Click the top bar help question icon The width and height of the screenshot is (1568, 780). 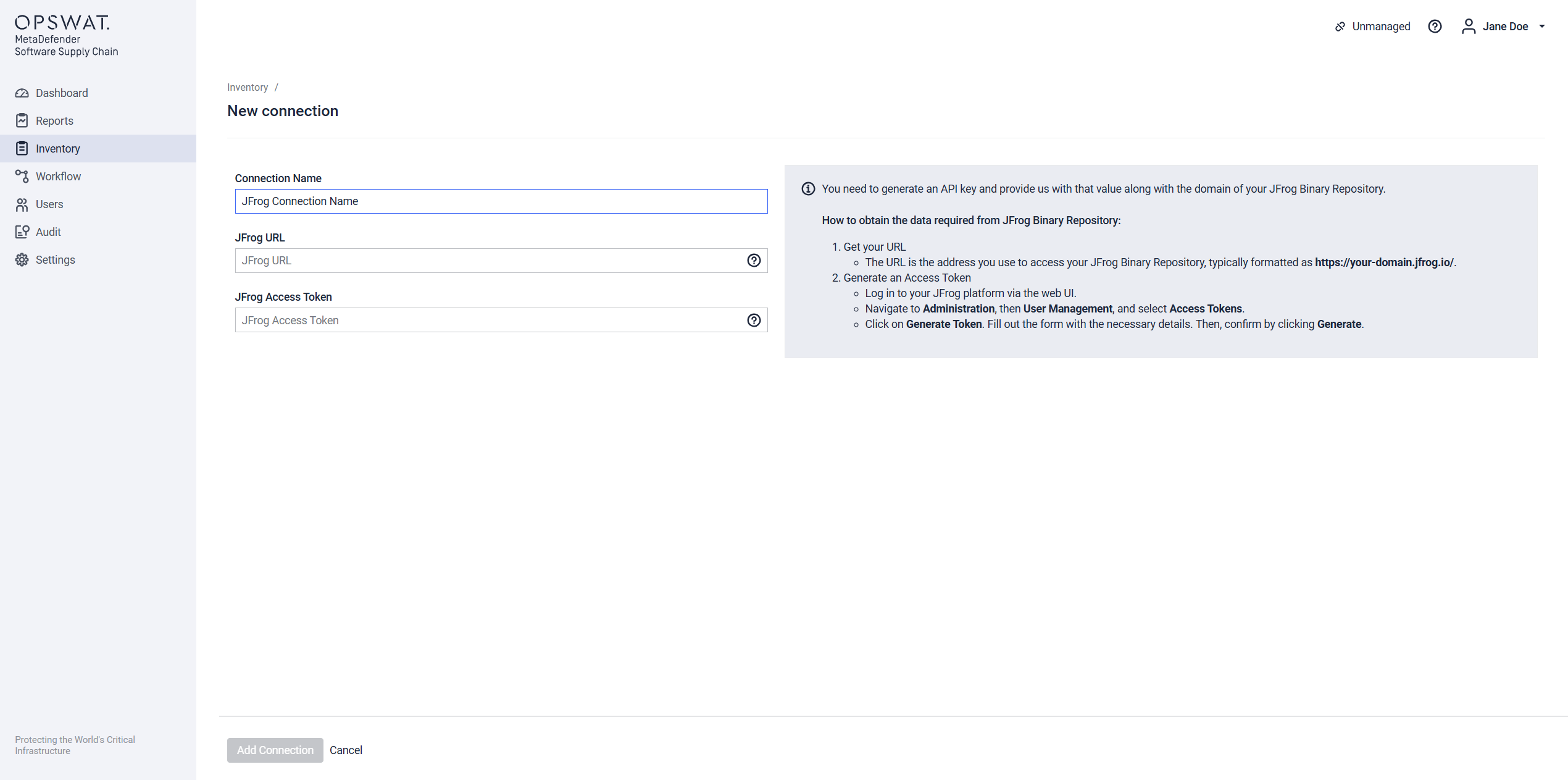coord(1435,27)
